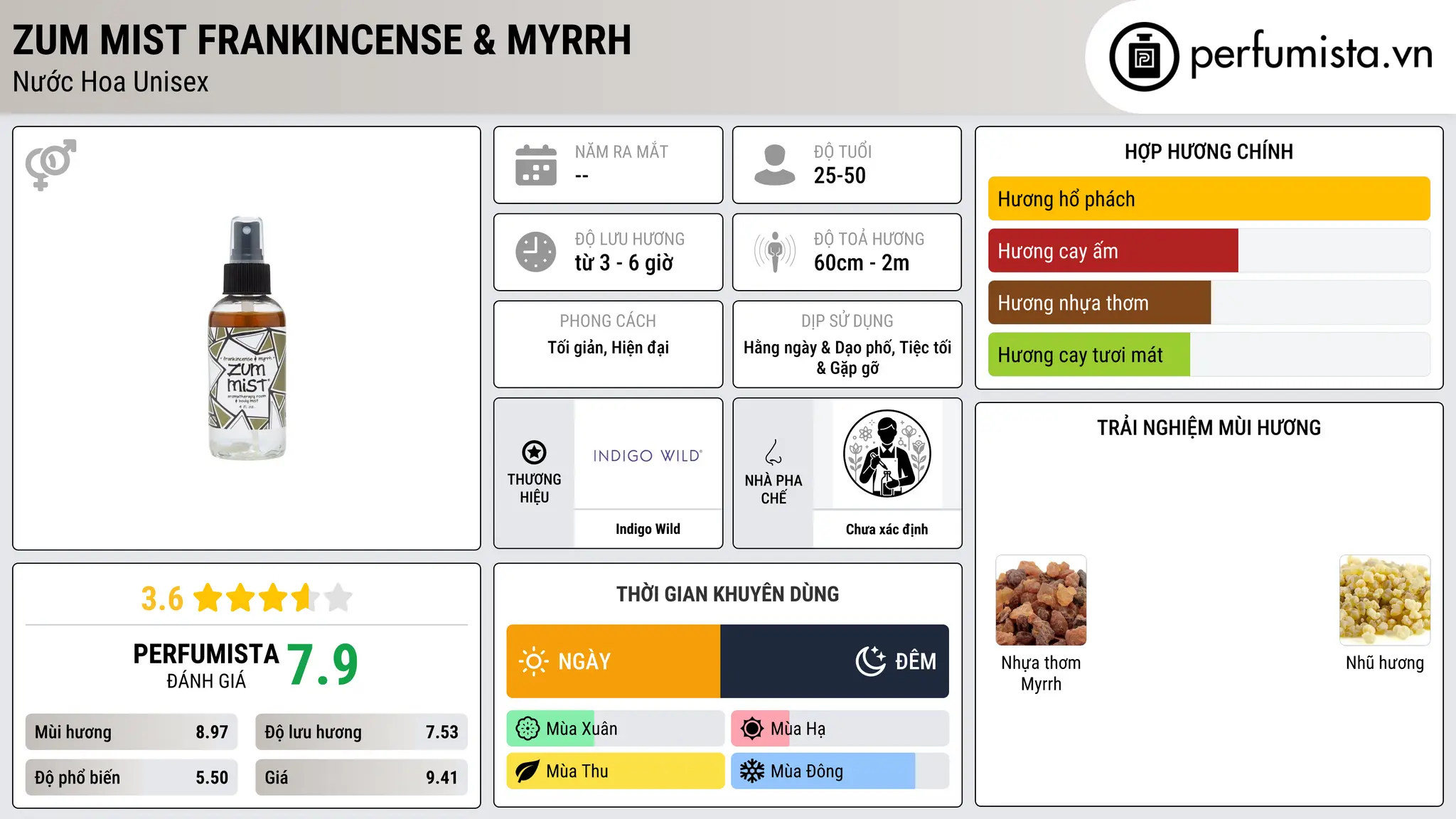The width and height of the screenshot is (1456, 819).
Task: Click the unisex gender symbol icon
Action: 50,164
